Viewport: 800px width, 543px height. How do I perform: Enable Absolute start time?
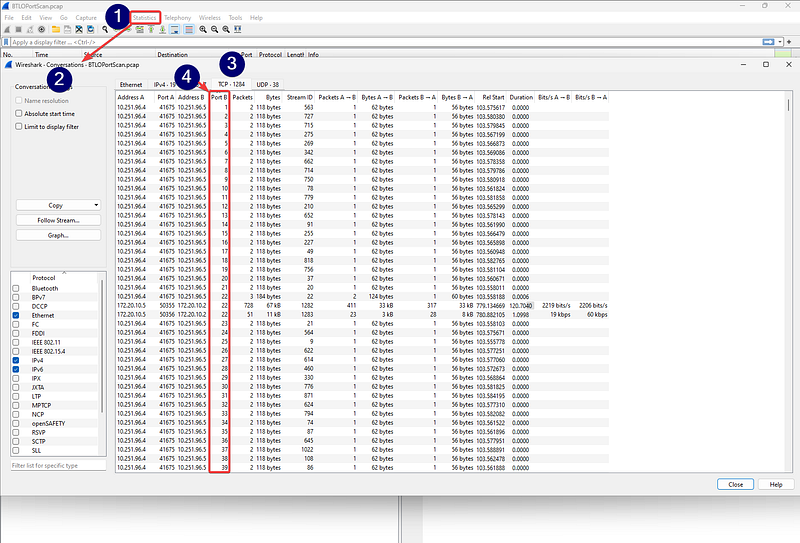point(19,113)
